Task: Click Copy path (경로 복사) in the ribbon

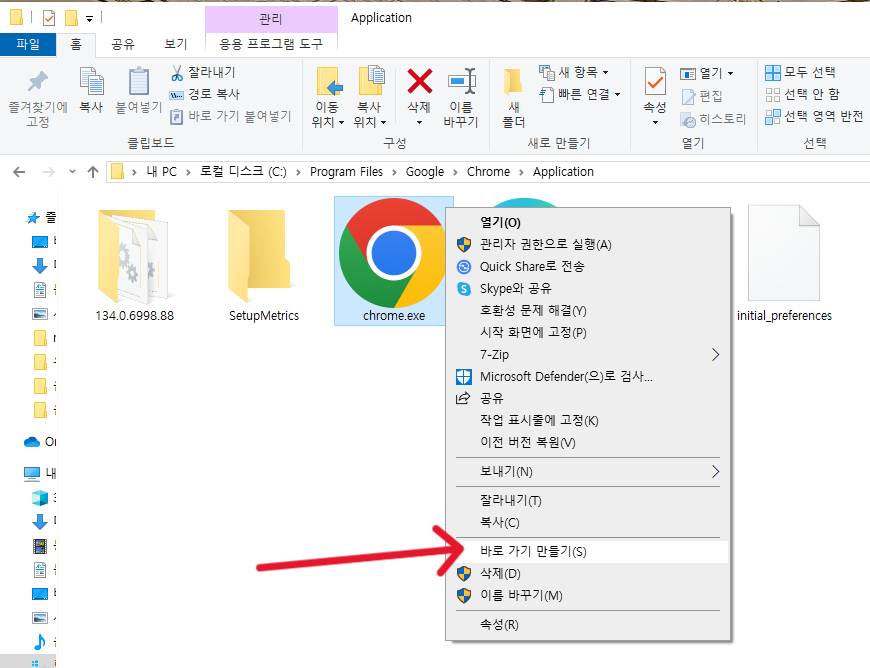Action: click(205, 94)
